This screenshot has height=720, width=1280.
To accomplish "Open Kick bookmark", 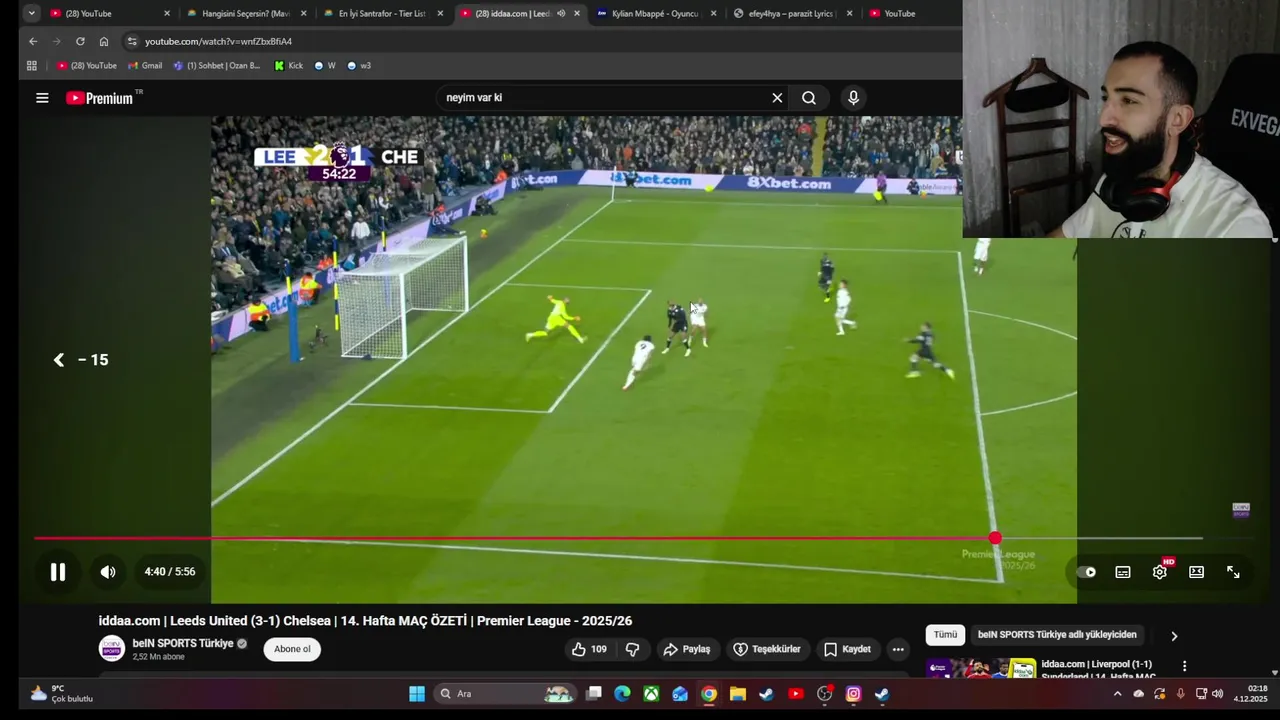I will 288,66.
